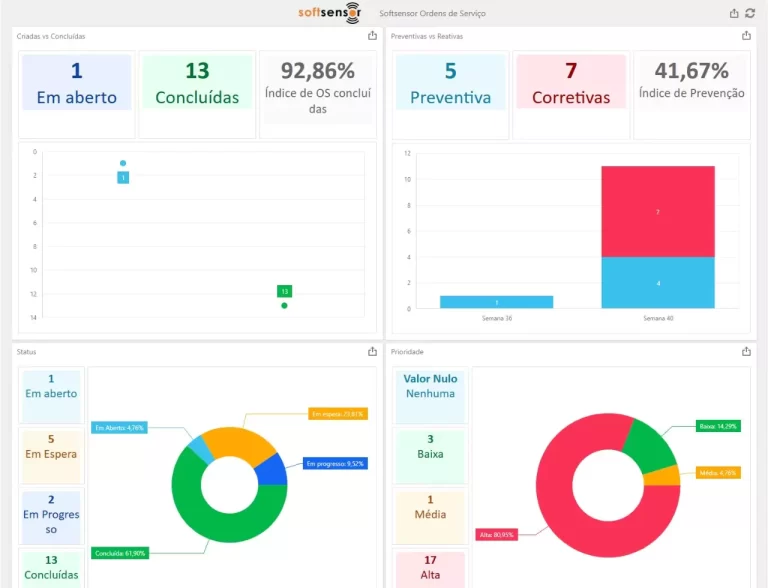The image size is (768, 588).
Task: Click the red Corretivas bar segment in Semana 40
Action: (x=657, y=211)
